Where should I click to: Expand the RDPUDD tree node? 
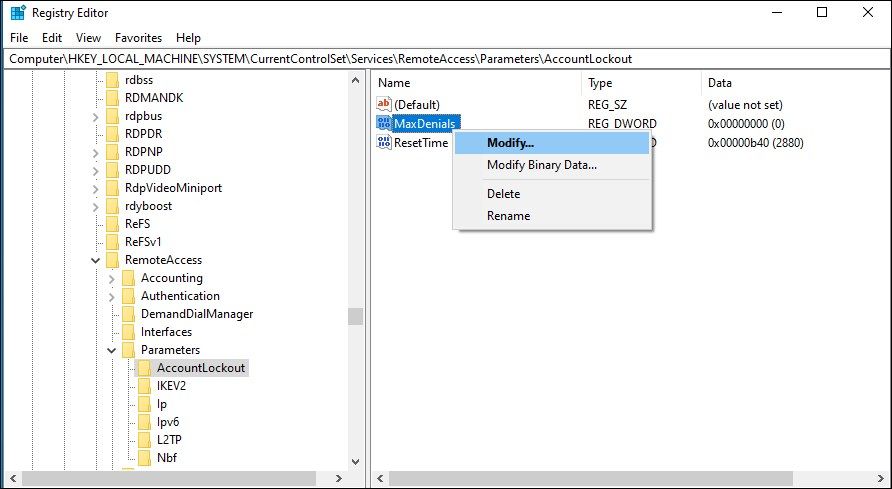pos(96,170)
